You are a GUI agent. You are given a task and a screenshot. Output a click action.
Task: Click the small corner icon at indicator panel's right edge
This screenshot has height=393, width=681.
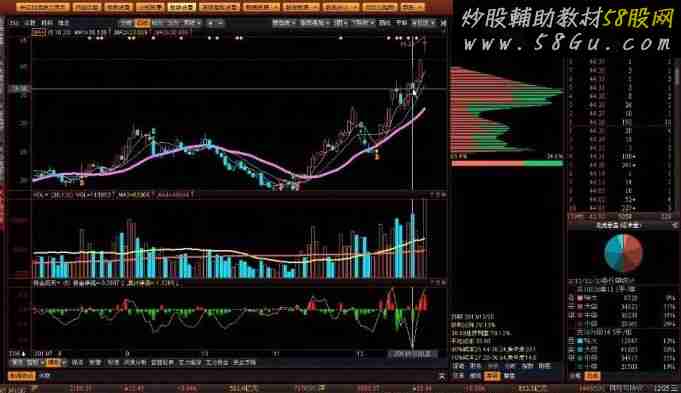coord(444,283)
